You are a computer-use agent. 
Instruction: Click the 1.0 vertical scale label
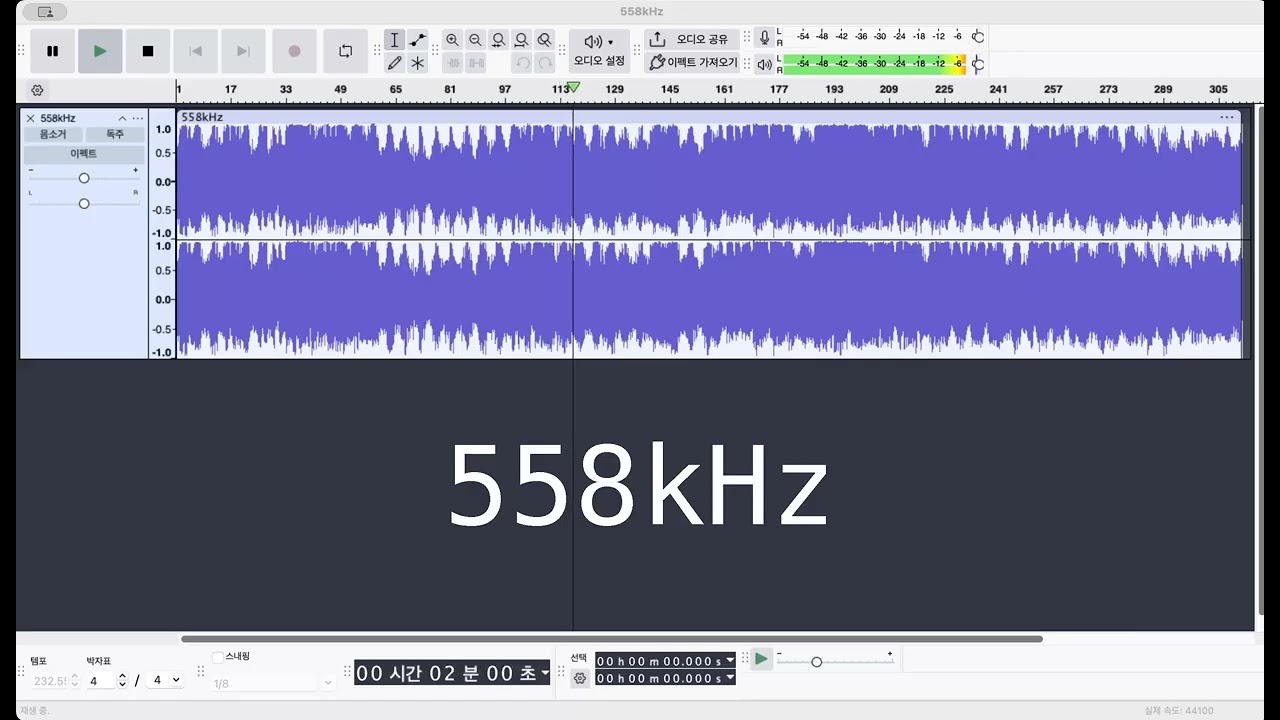point(162,129)
